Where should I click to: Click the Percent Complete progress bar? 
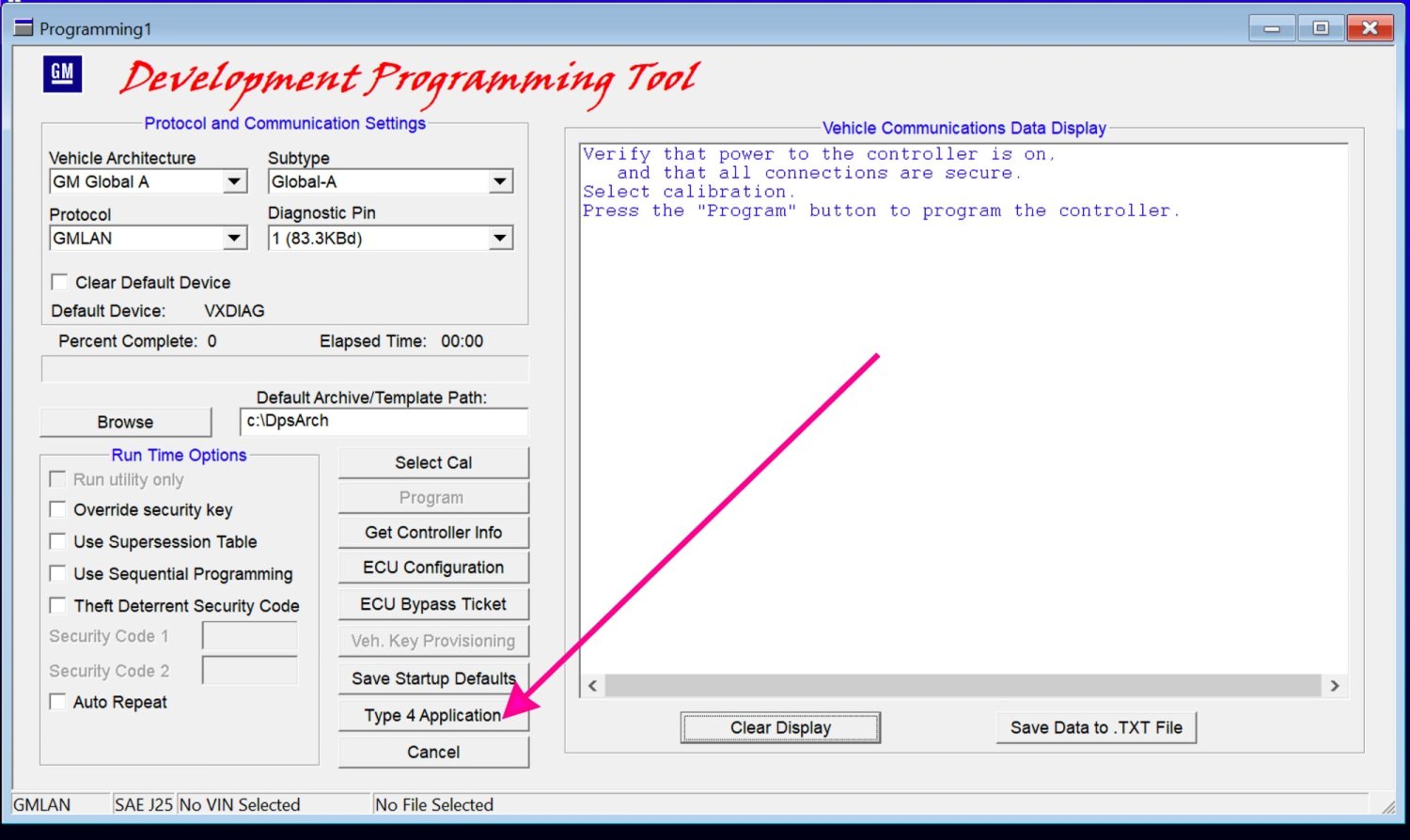pos(285,369)
